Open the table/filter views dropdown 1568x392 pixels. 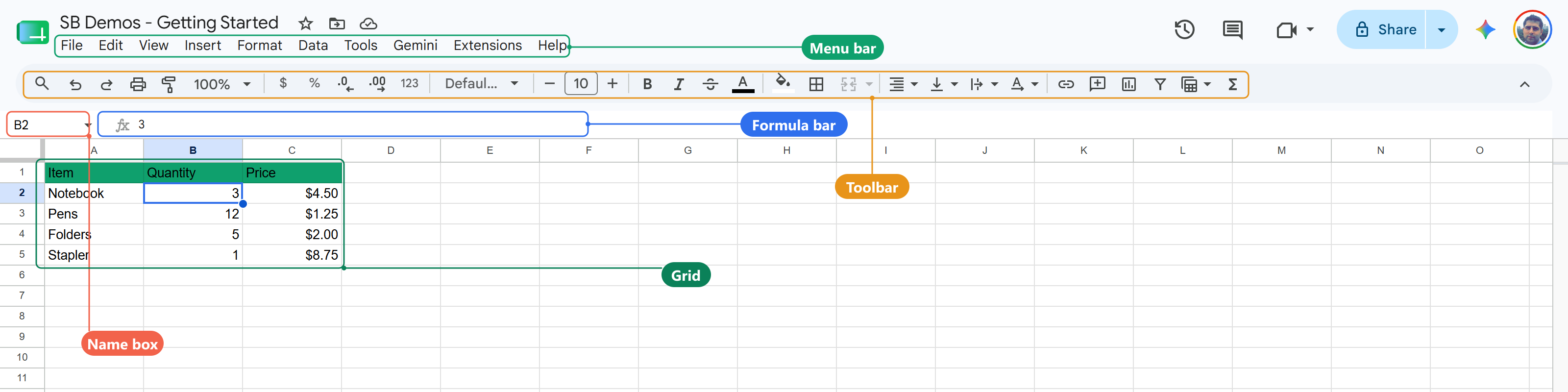[1196, 84]
